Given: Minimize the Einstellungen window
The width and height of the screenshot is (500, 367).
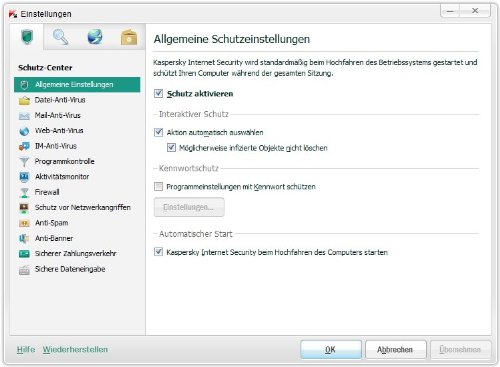Looking at the screenshot, I should [x=450, y=11].
